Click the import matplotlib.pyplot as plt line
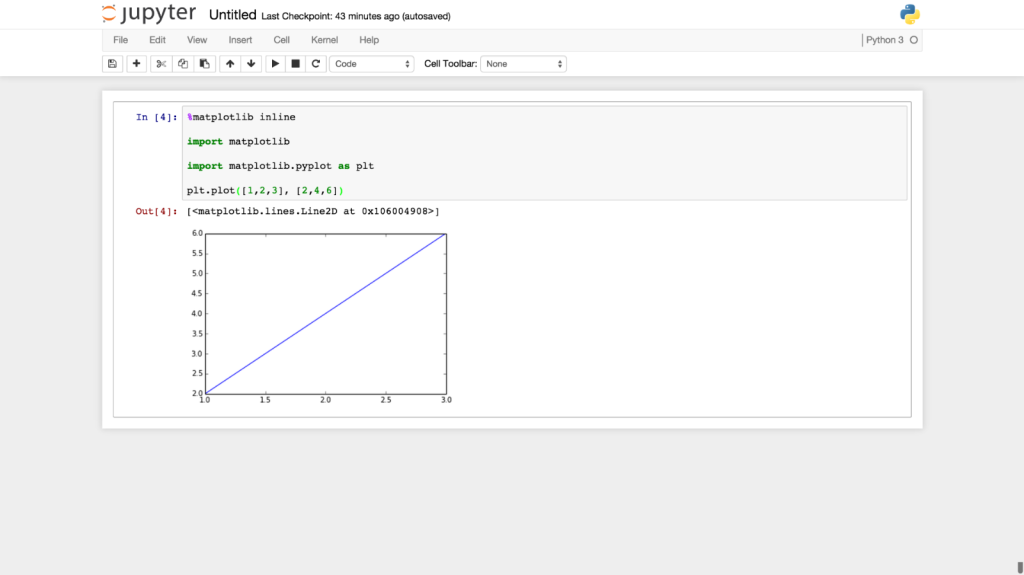Image resolution: width=1024 pixels, height=575 pixels. coord(280,166)
